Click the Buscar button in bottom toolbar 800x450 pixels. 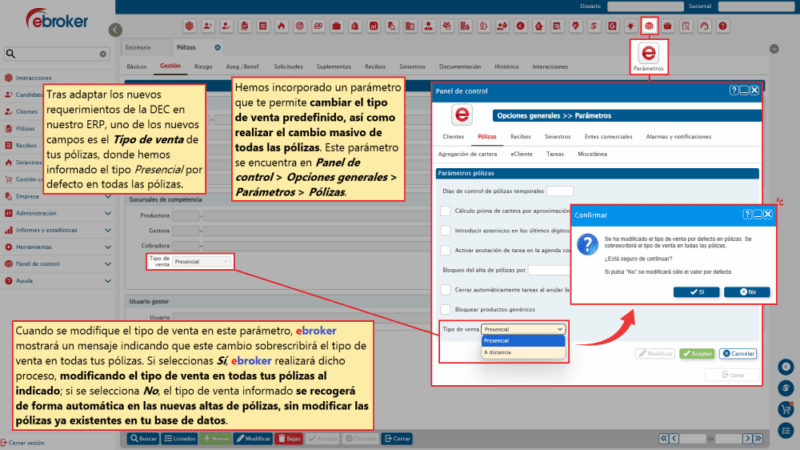click(x=143, y=438)
